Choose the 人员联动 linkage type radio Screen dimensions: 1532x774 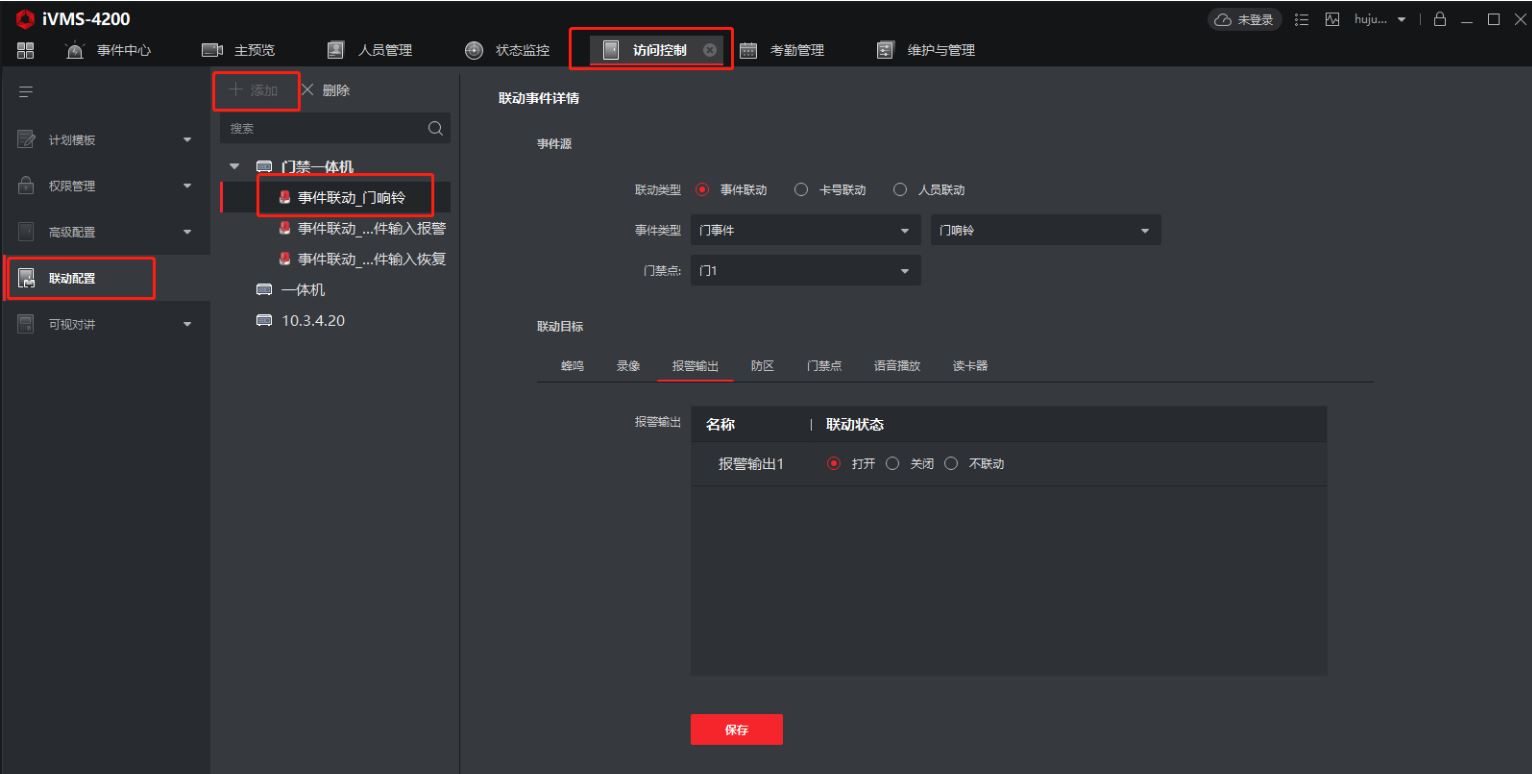pyautogui.click(x=899, y=189)
